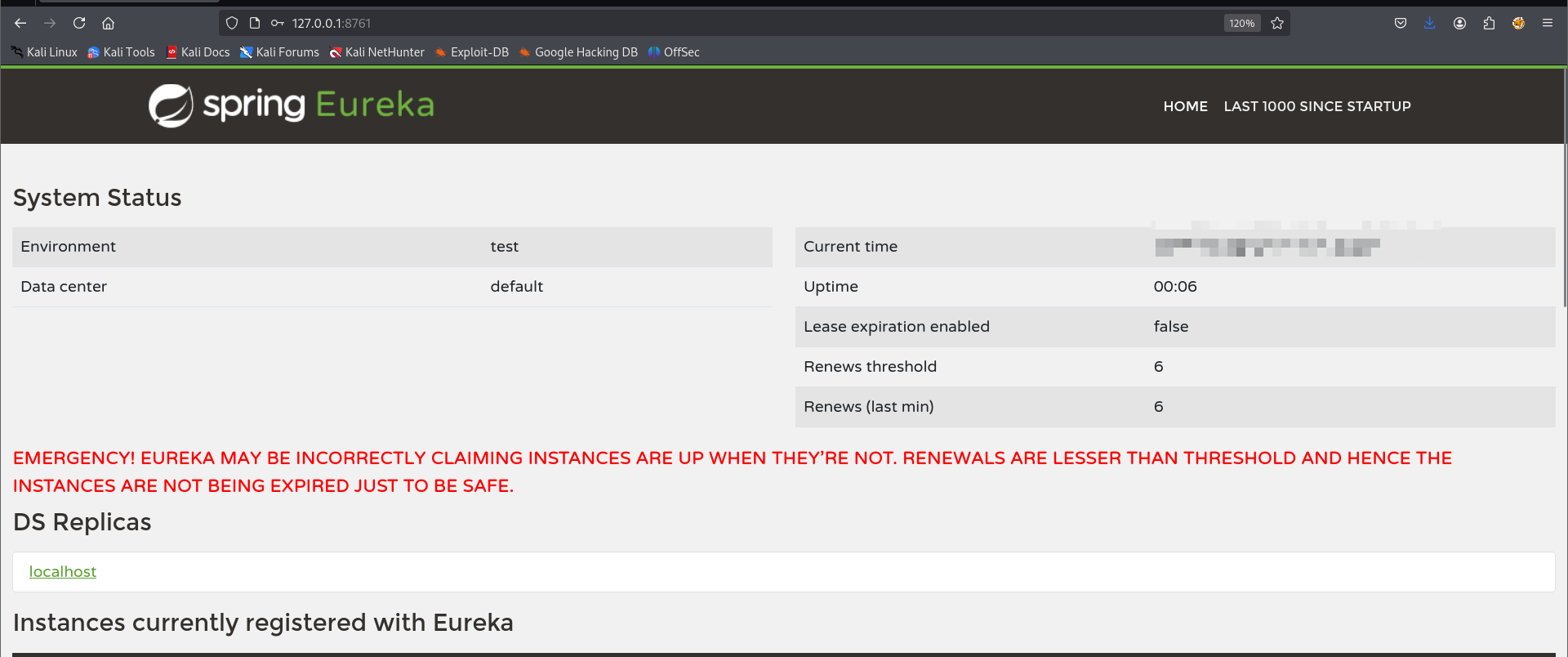
Task: Click the Renews (last min) value 6
Action: point(1158,407)
